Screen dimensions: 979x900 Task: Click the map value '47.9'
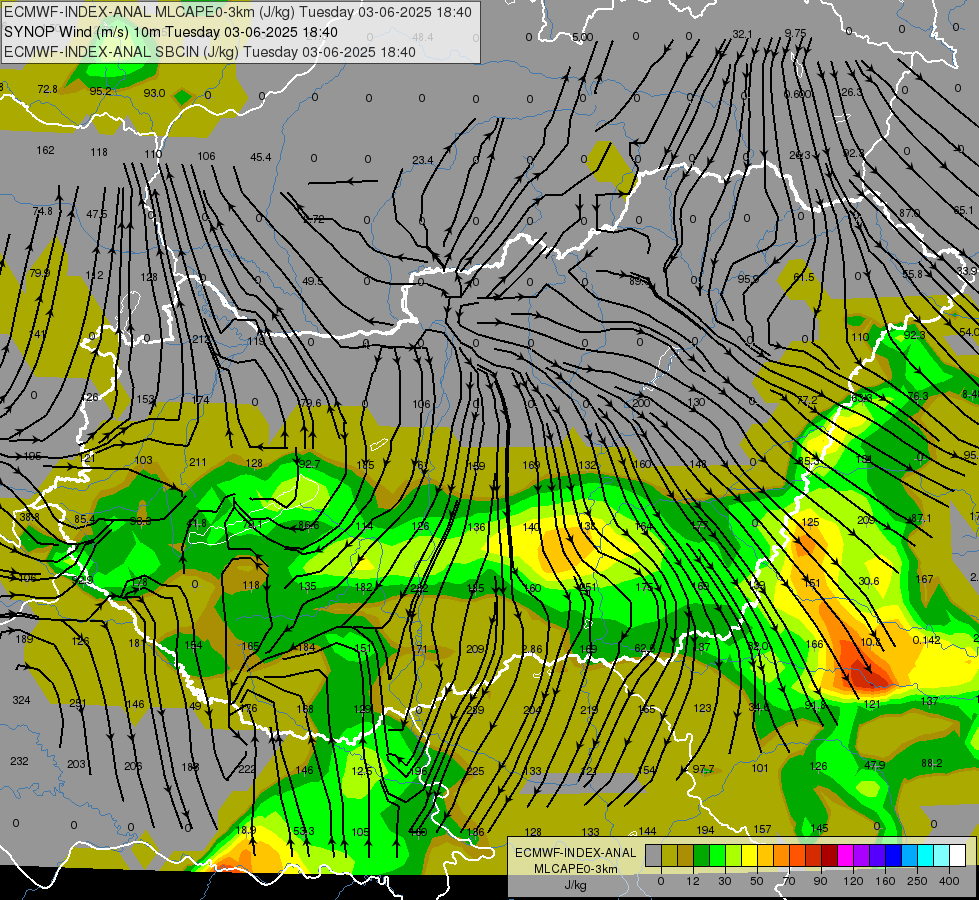[875, 765]
